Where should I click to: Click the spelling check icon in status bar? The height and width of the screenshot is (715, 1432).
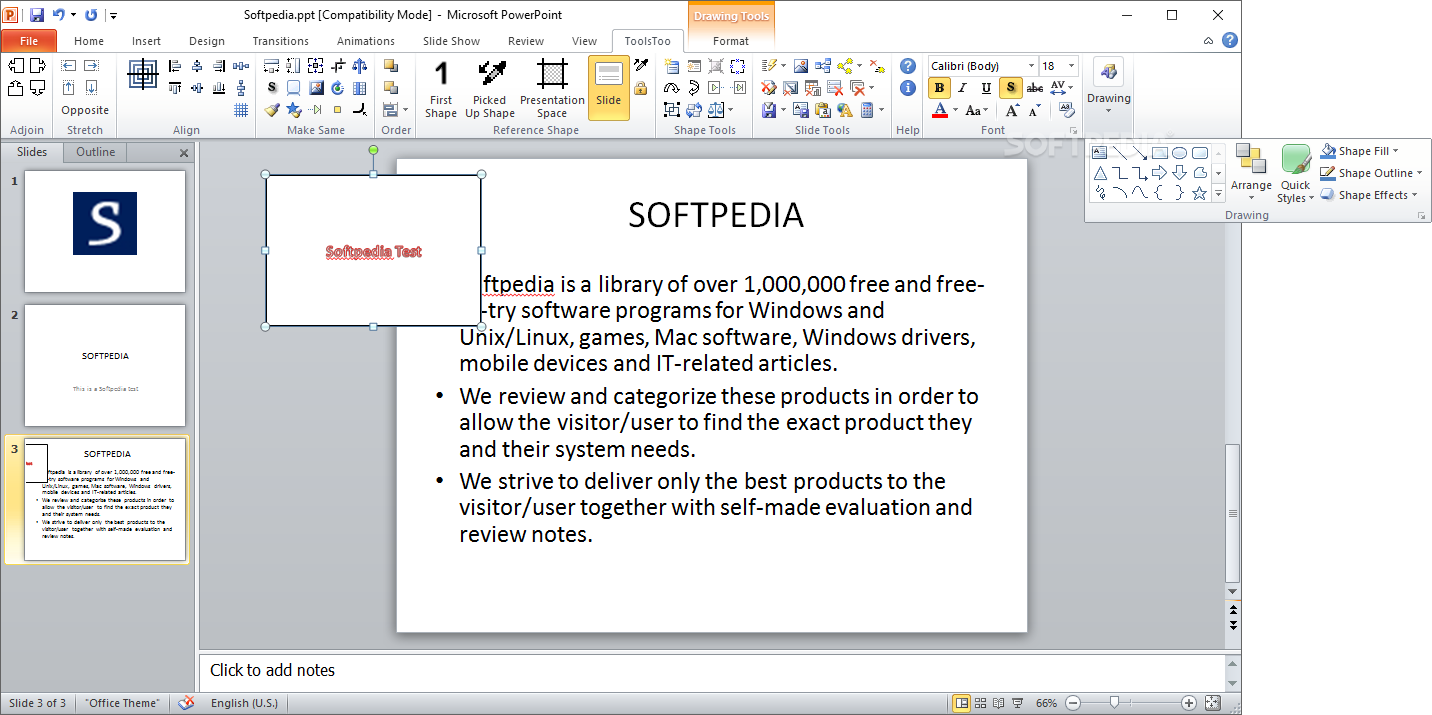(x=186, y=703)
